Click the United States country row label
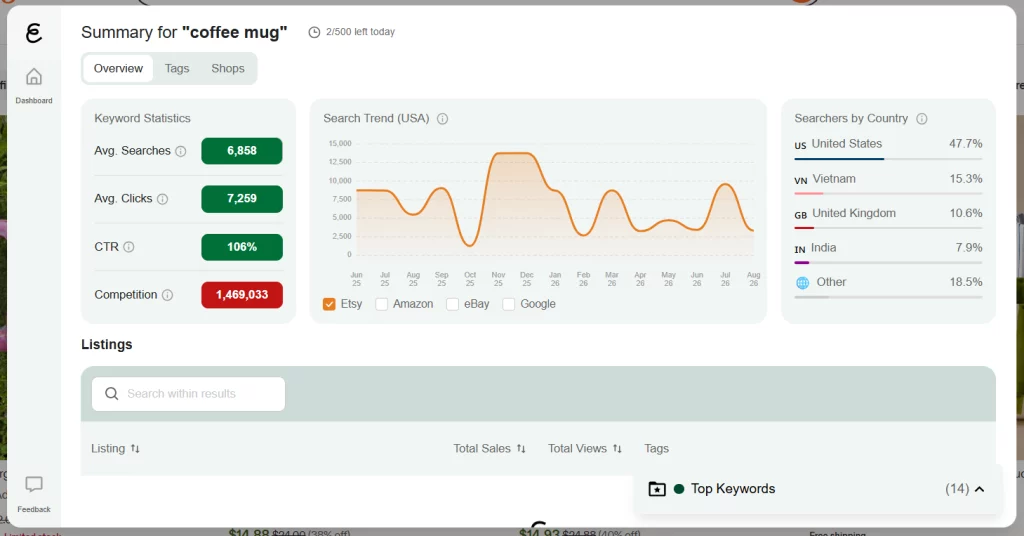The height and width of the screenshot is (536, 1024). tap(846, 144)
